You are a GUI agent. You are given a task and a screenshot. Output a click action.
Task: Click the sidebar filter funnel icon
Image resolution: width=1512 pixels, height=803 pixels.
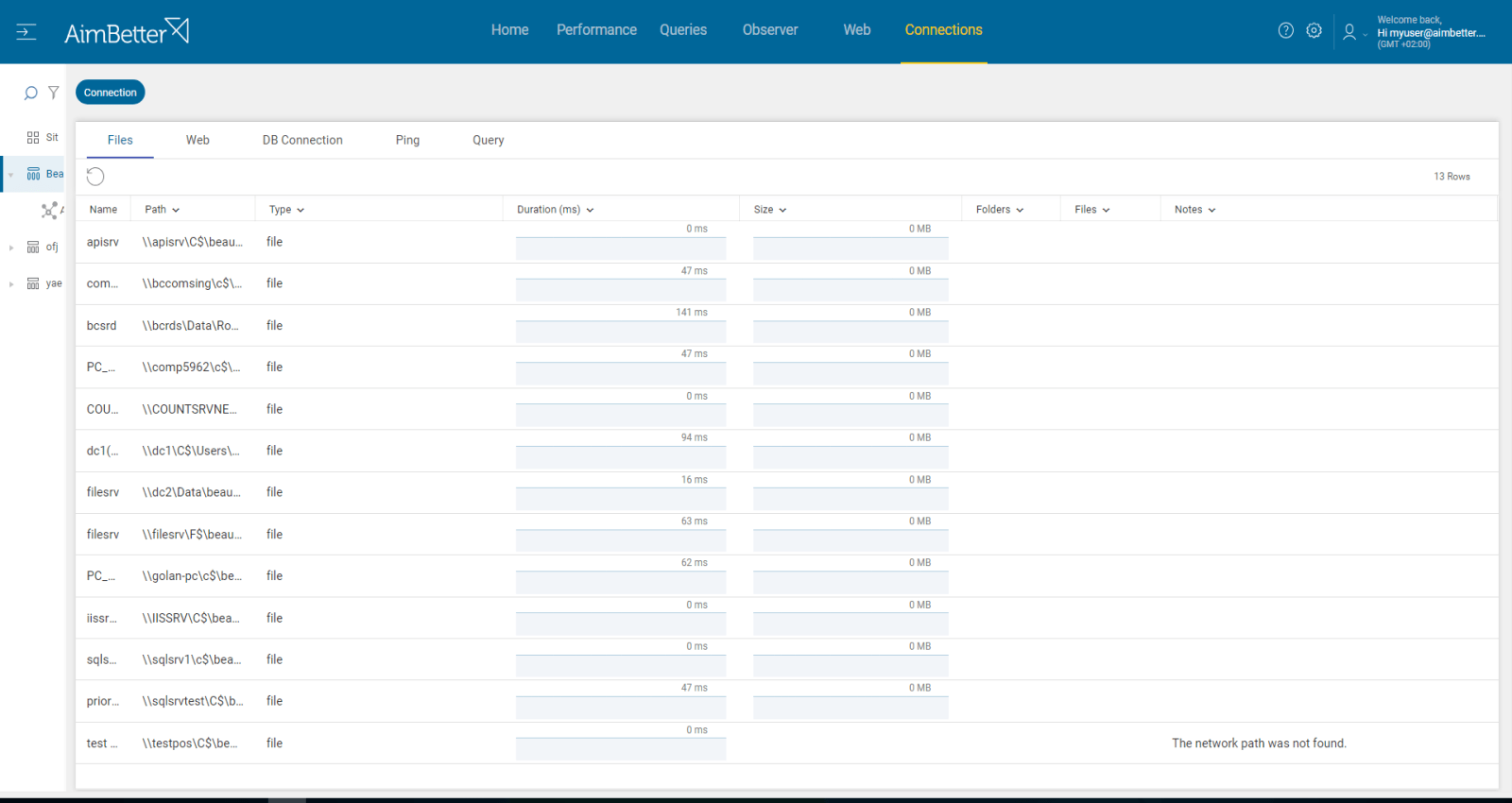54,93
